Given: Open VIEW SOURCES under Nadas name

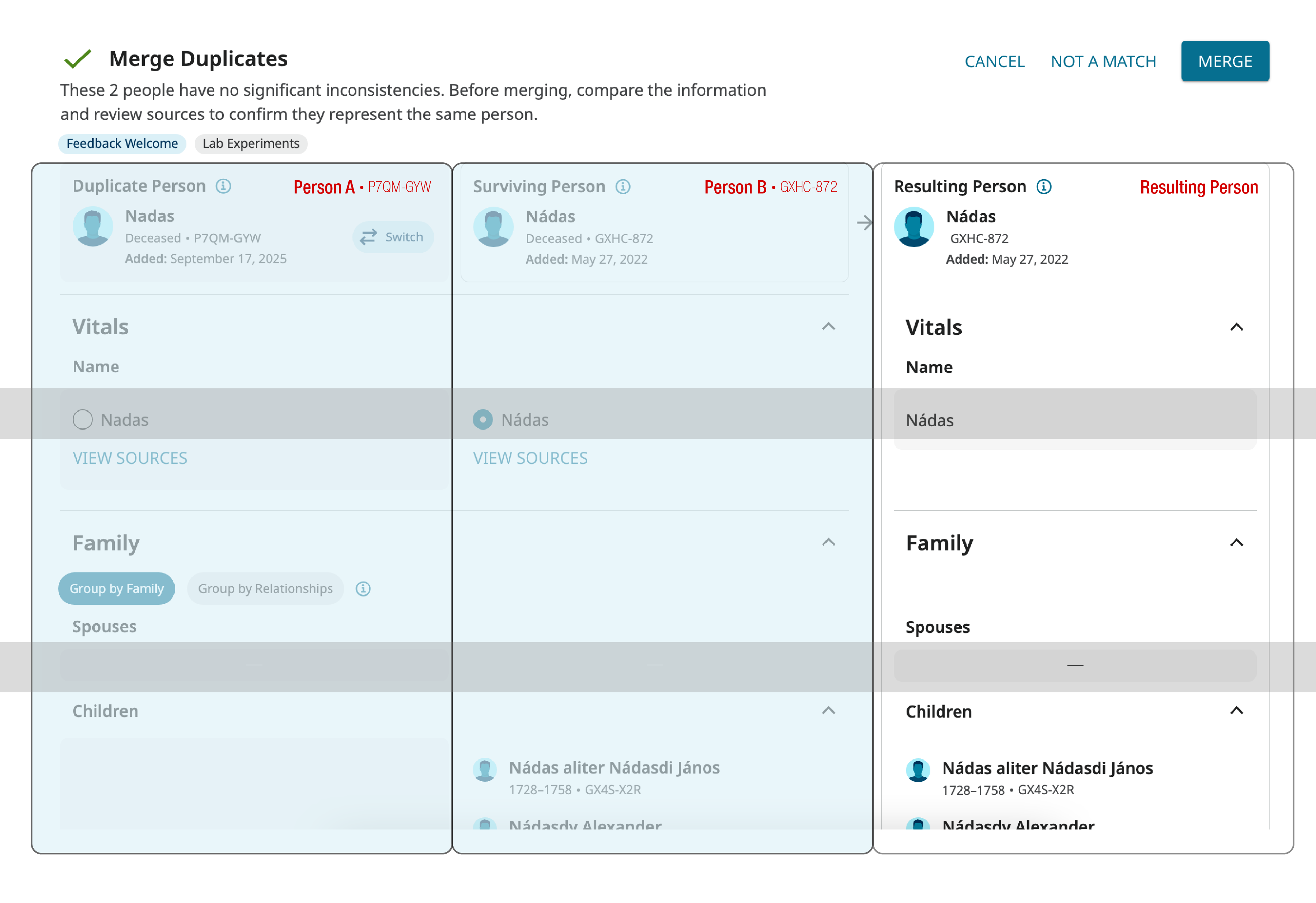Looking at the screenshot, I should [130, 458].
